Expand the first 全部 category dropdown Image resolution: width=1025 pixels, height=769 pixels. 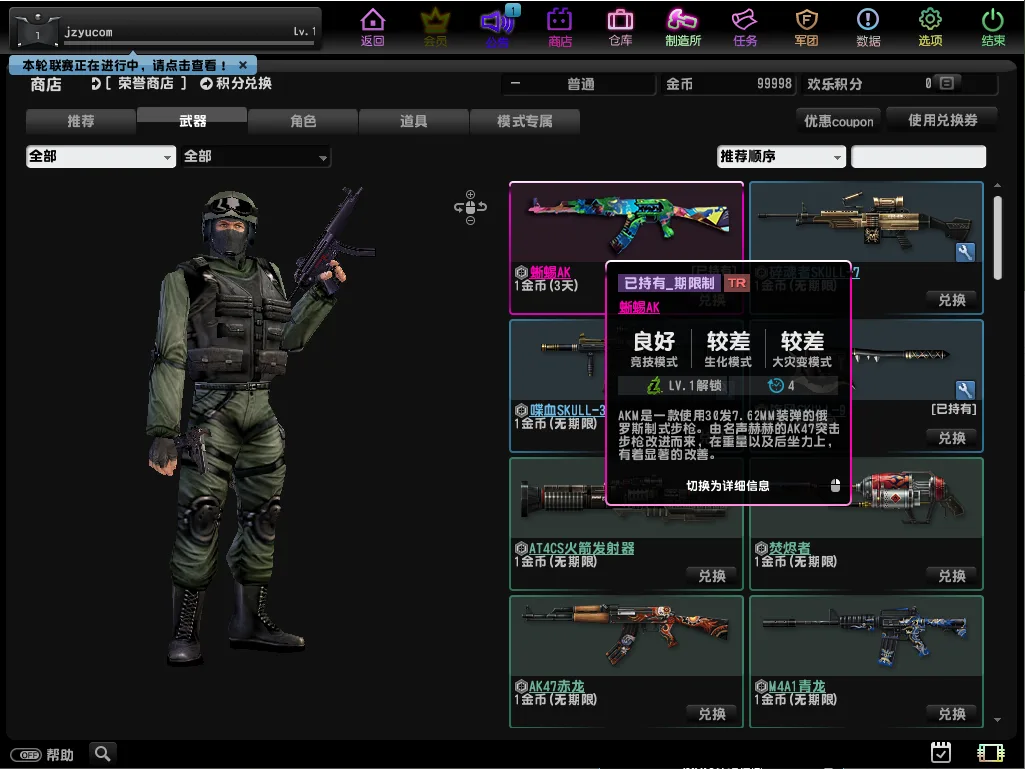101,157
